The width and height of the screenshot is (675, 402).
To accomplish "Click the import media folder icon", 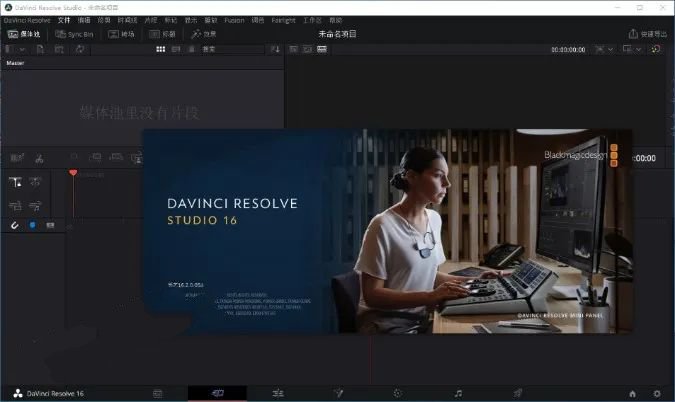I will (59, 49).
